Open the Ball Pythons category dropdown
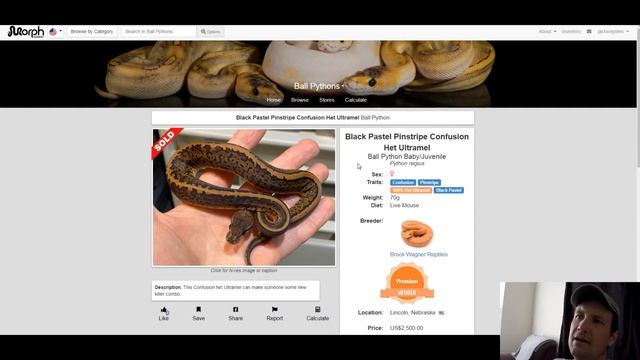This screenshot has width=640, height=360. [318, 86]
